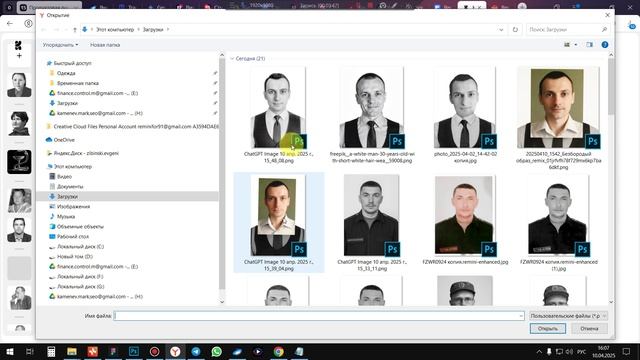
Task: Refresh the Загрузки folder listing
Action: [515, 29]
